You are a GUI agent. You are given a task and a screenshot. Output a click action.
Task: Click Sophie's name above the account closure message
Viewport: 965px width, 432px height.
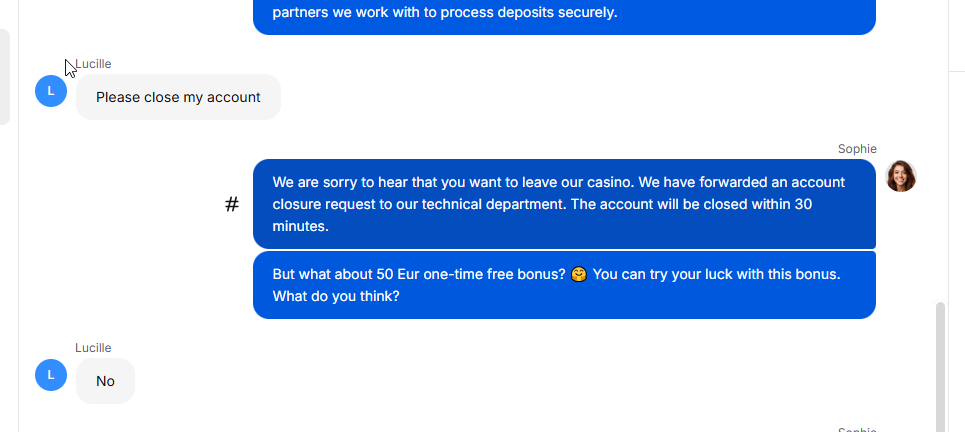pyautogui.click(x=857, y=149)
